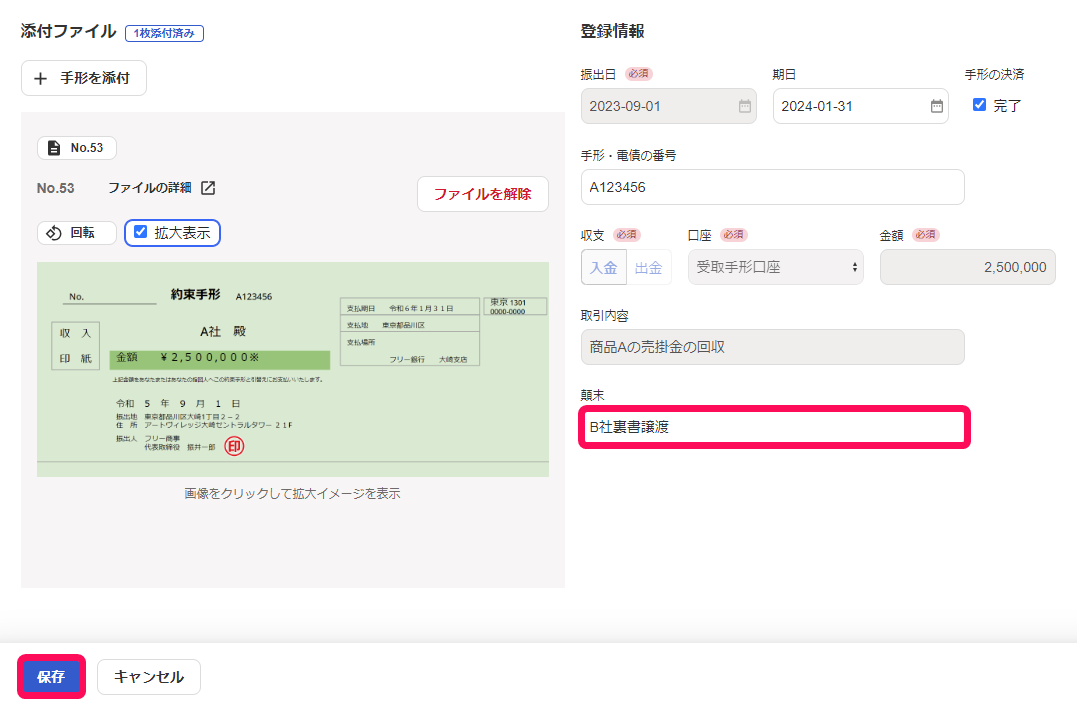Click the caption 画像をクリックして拡大イメージを表示
The width and height of the screenshot is (1077, 710).
(x=293, y=494)
